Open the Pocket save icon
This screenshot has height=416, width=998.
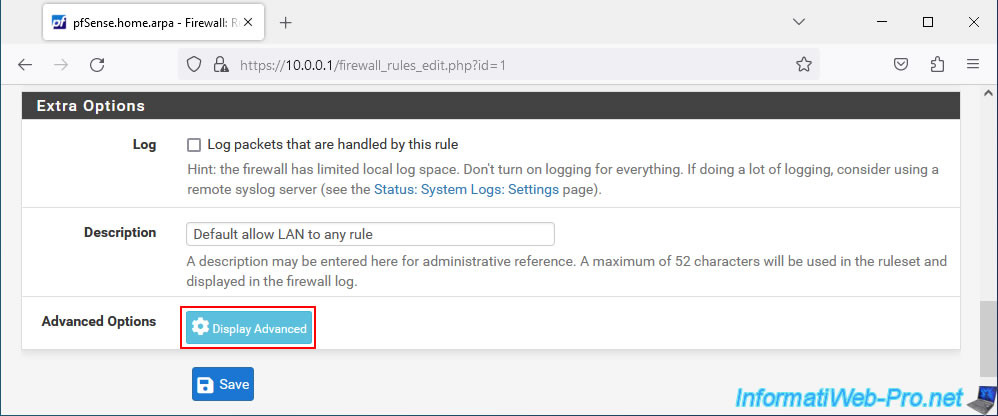pyautogui.click(x=900, y=64)
